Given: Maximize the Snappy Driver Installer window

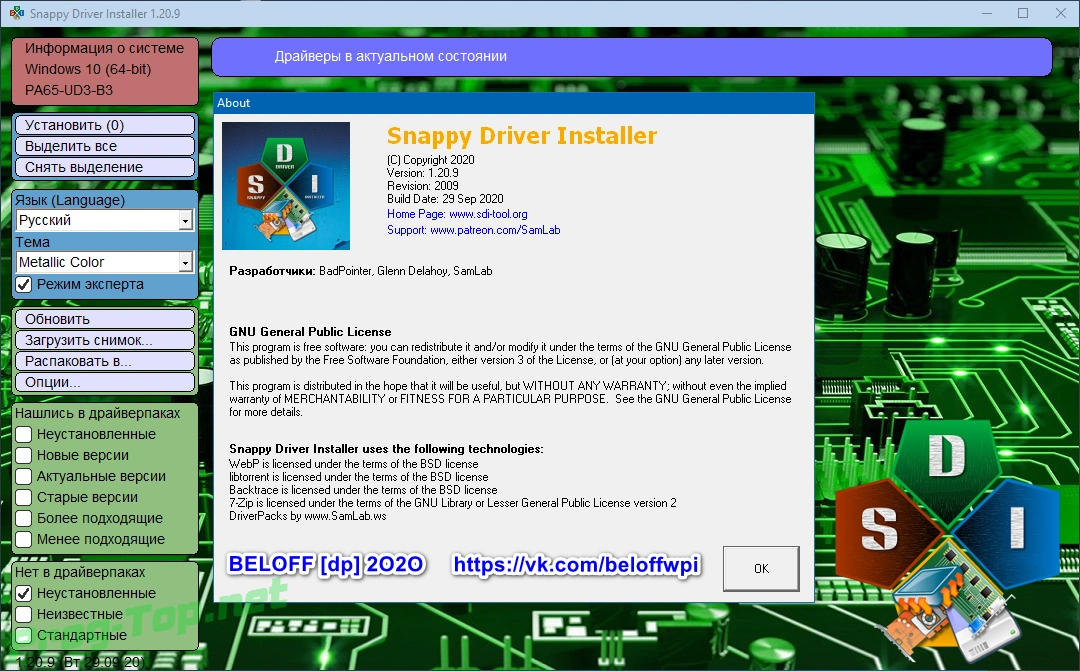Looking at the screenshot, I should tap(1024, 13).
